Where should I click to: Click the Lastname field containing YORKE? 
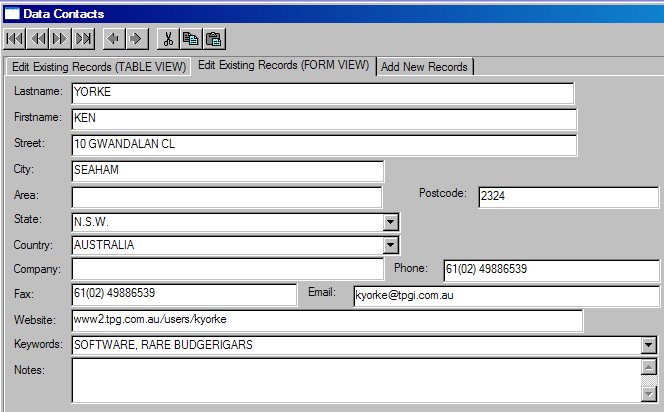[323, 93]
